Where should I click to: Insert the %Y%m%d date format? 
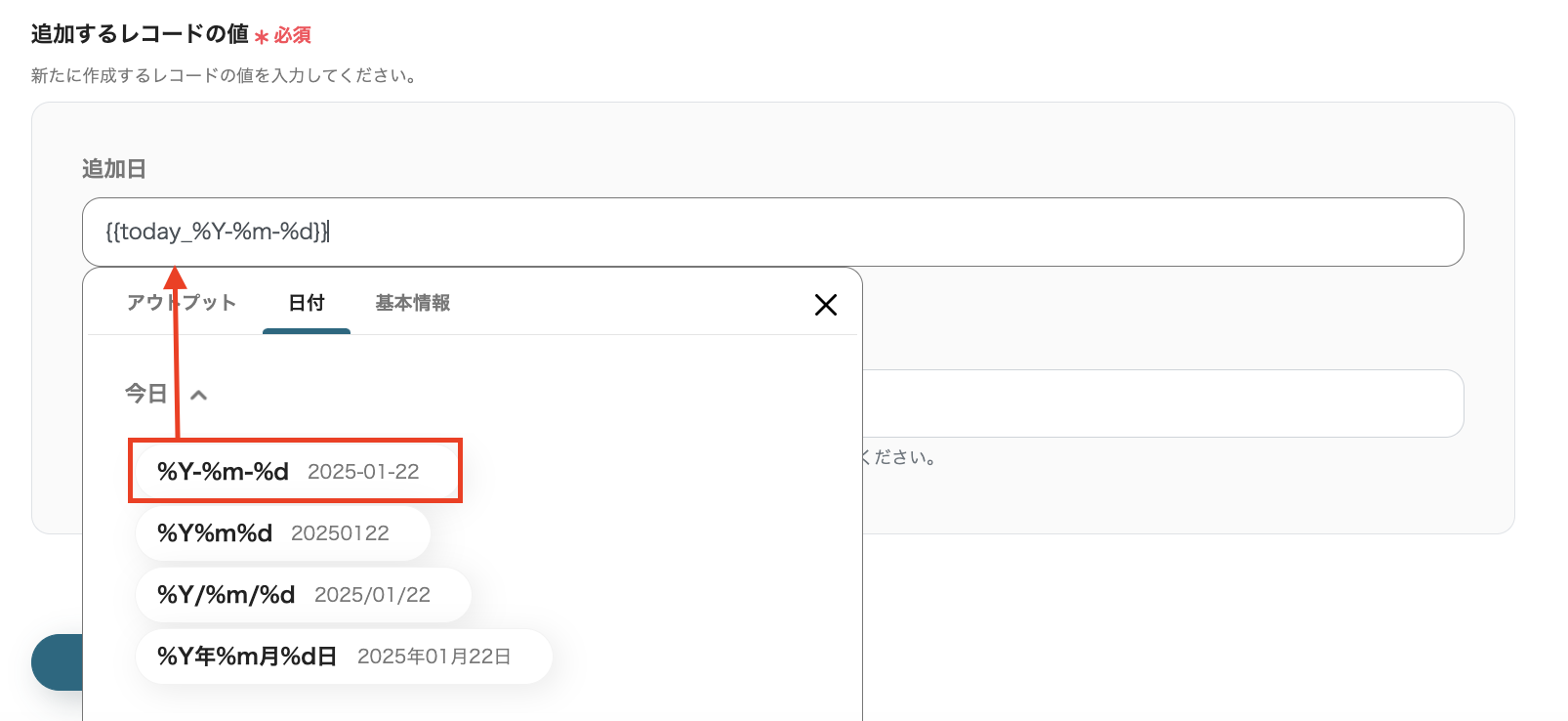coord(215,533)
